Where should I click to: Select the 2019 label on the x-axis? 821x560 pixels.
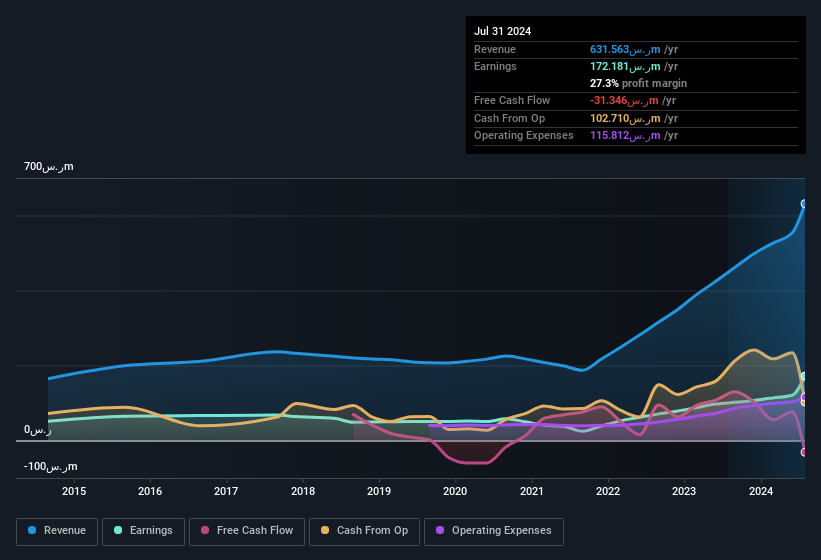[x=379, y=491]
